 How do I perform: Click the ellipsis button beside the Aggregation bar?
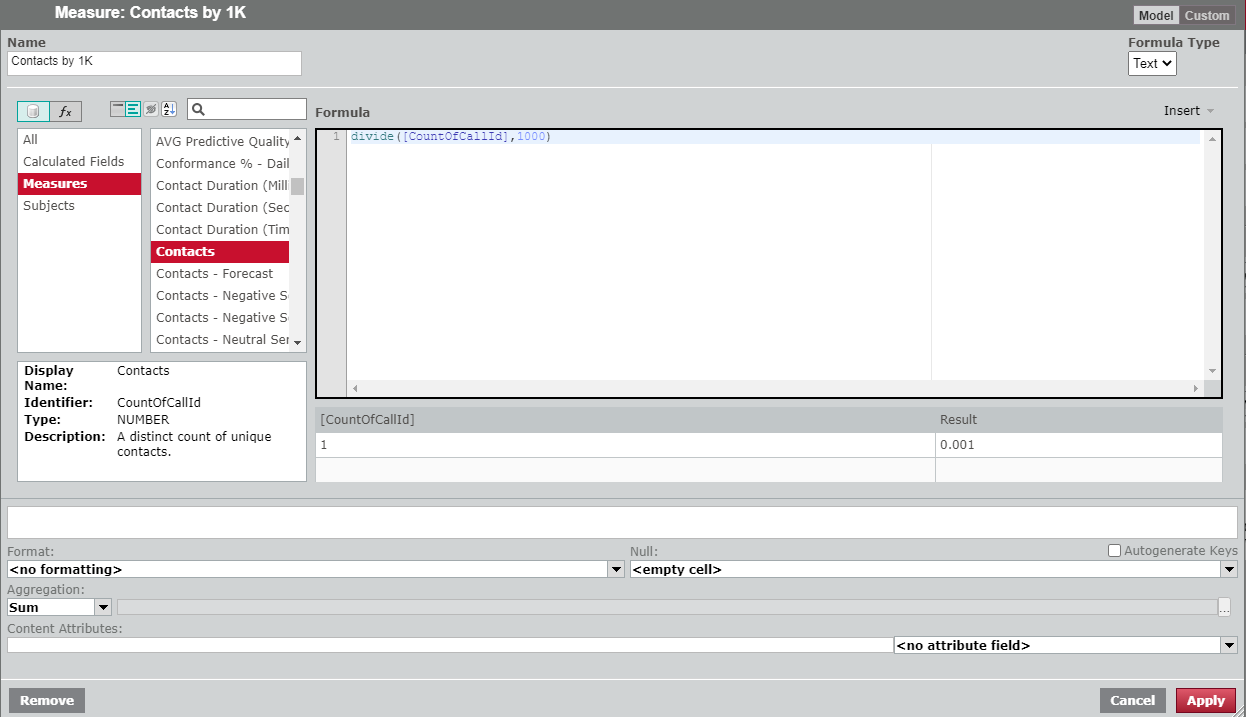1224,607
